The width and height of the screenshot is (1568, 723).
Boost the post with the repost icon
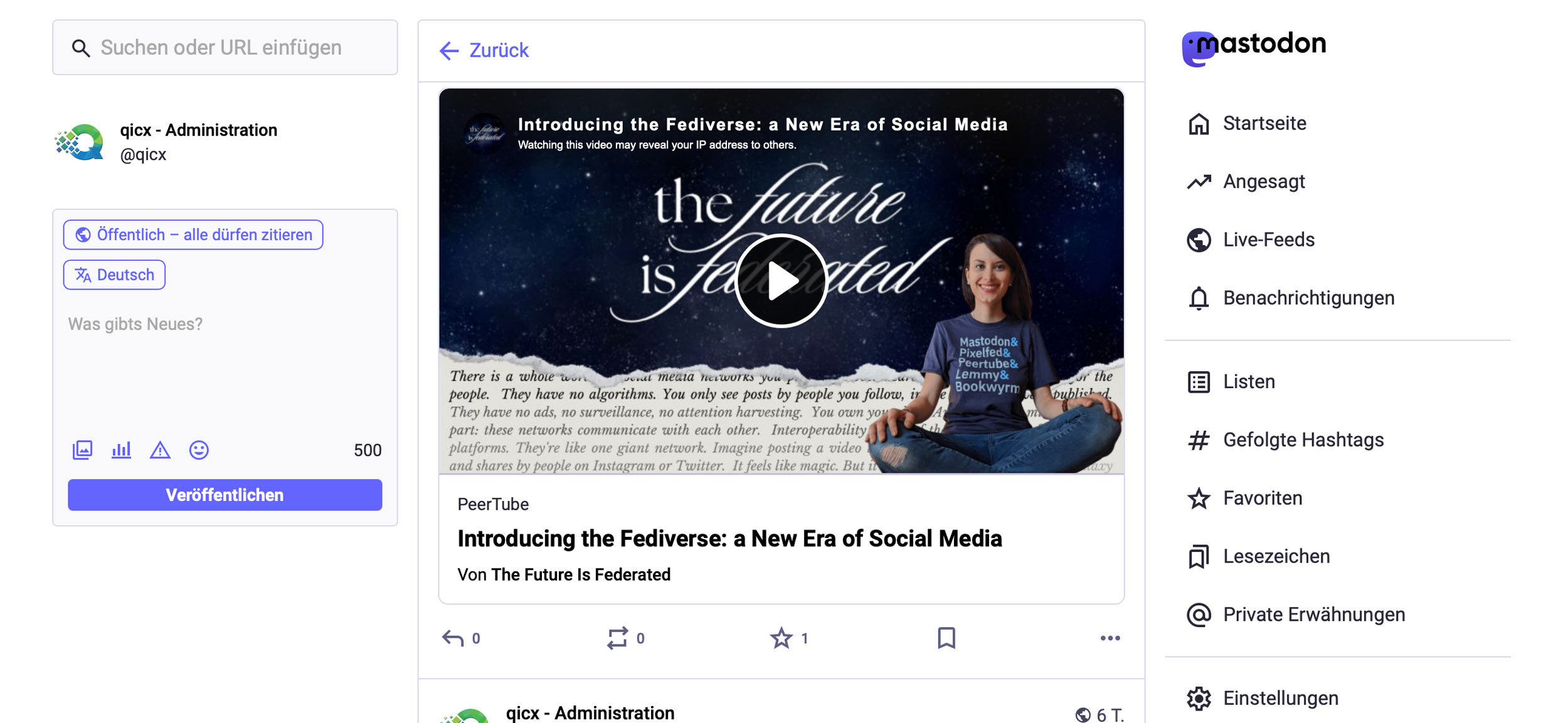coord(617,638)
